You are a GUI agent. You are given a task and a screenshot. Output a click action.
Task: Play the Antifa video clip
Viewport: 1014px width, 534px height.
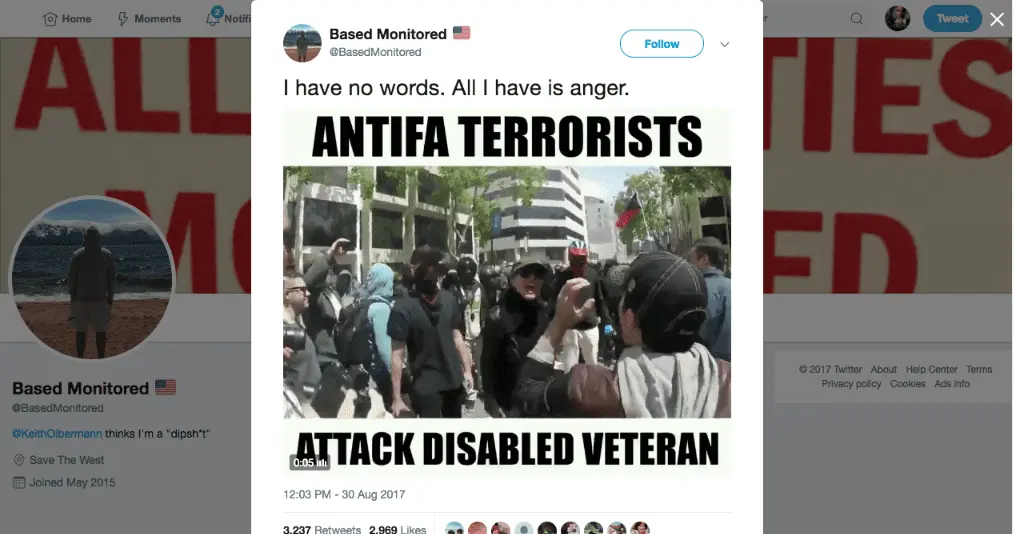[x=507, y=292]
